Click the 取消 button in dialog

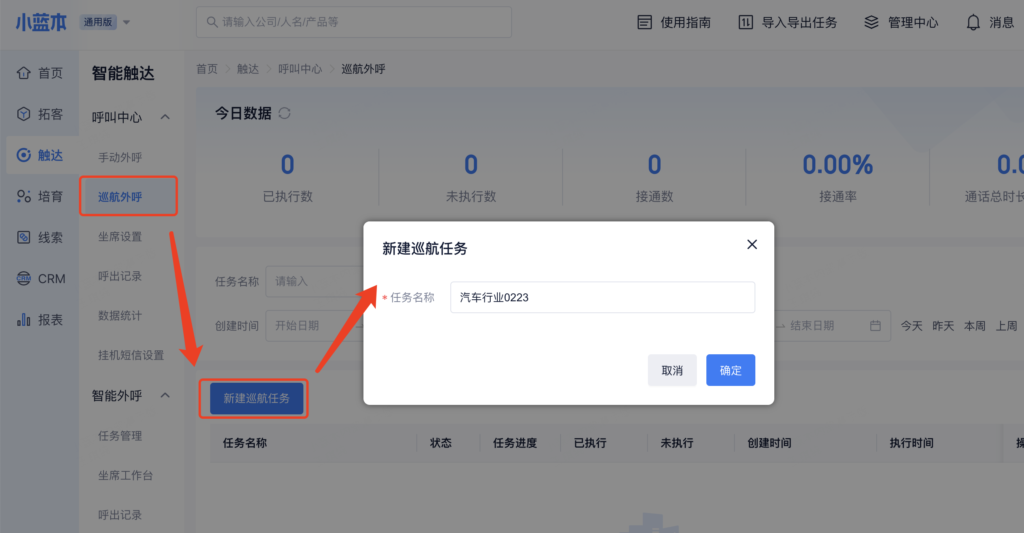(x=672, y=370)
